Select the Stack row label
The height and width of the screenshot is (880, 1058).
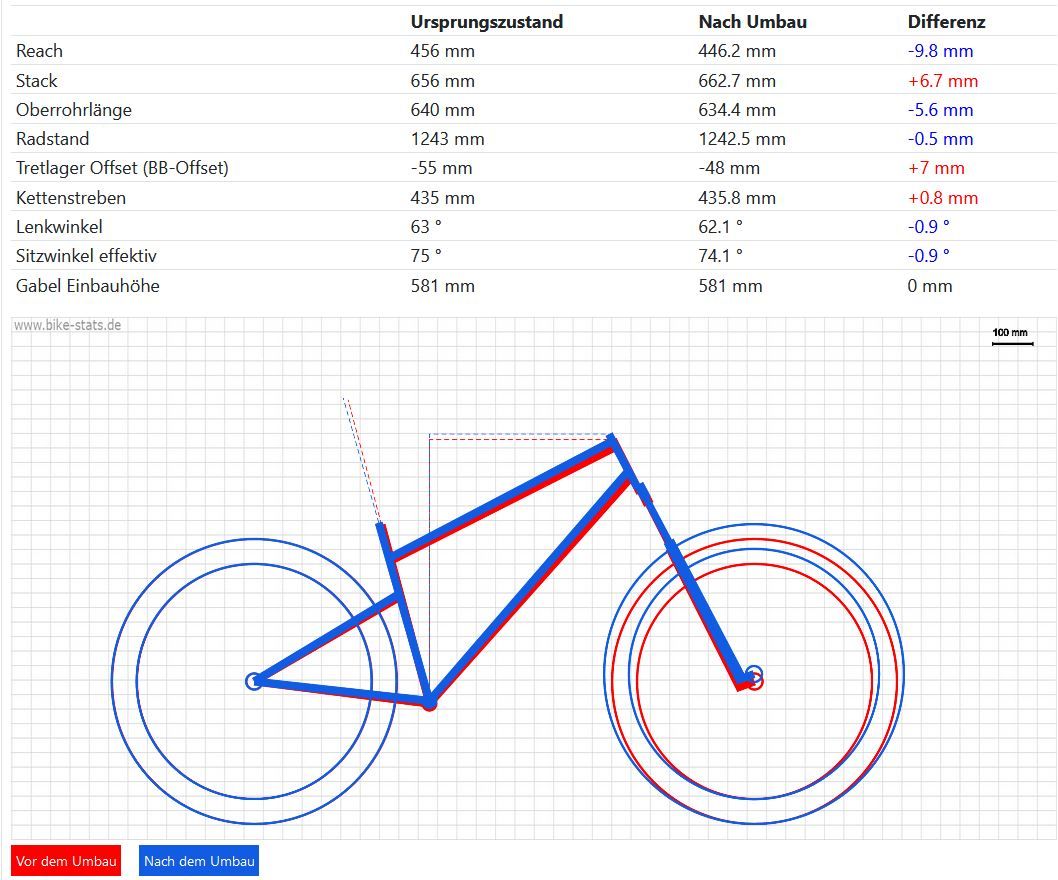(36, 81)
